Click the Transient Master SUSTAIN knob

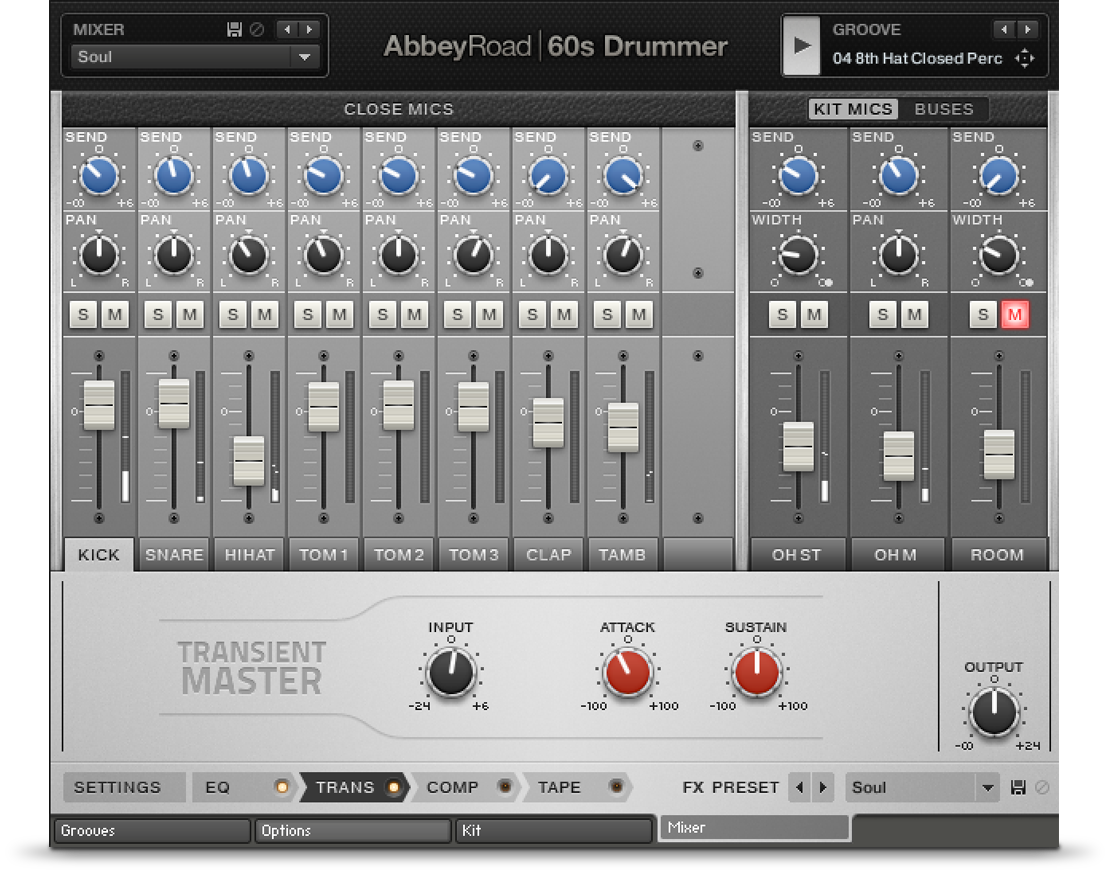757,673
